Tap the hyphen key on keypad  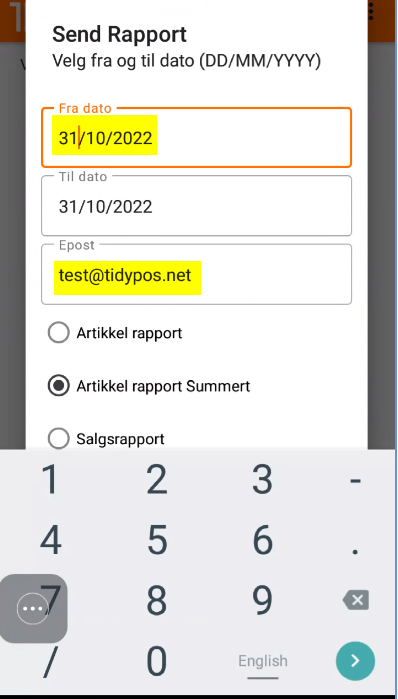point(355,481)
